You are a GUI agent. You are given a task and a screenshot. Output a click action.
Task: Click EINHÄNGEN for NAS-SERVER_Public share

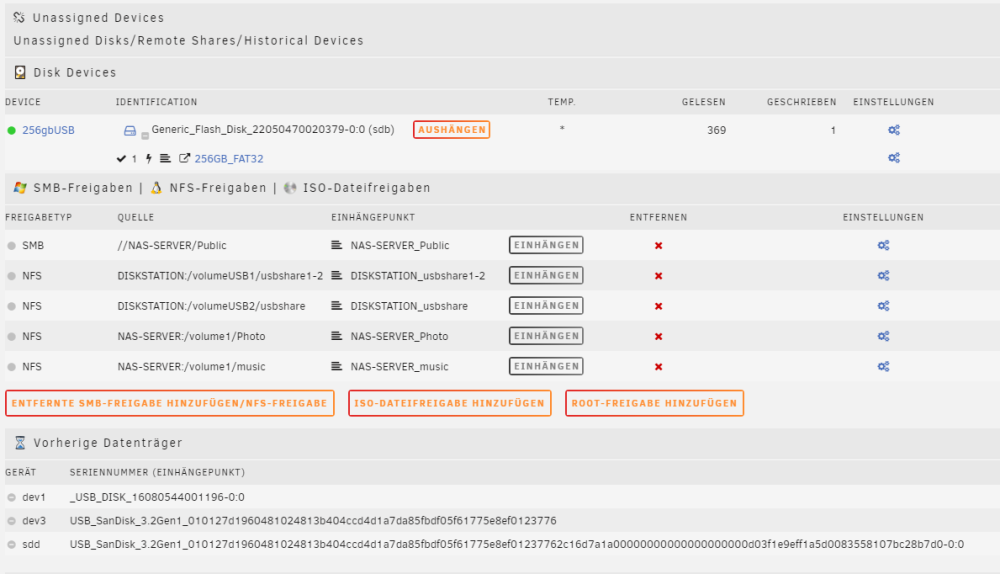[546, 245]
